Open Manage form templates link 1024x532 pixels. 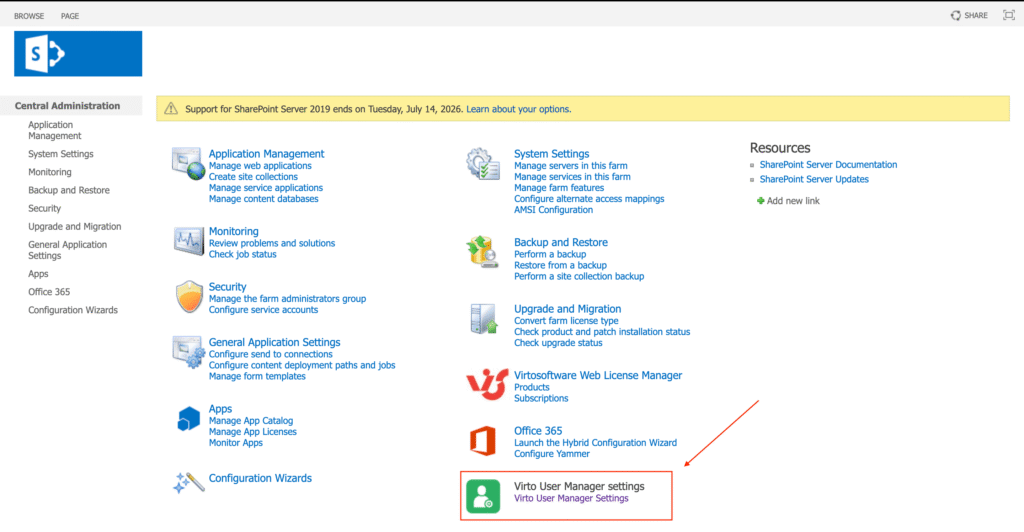point(257,377)
